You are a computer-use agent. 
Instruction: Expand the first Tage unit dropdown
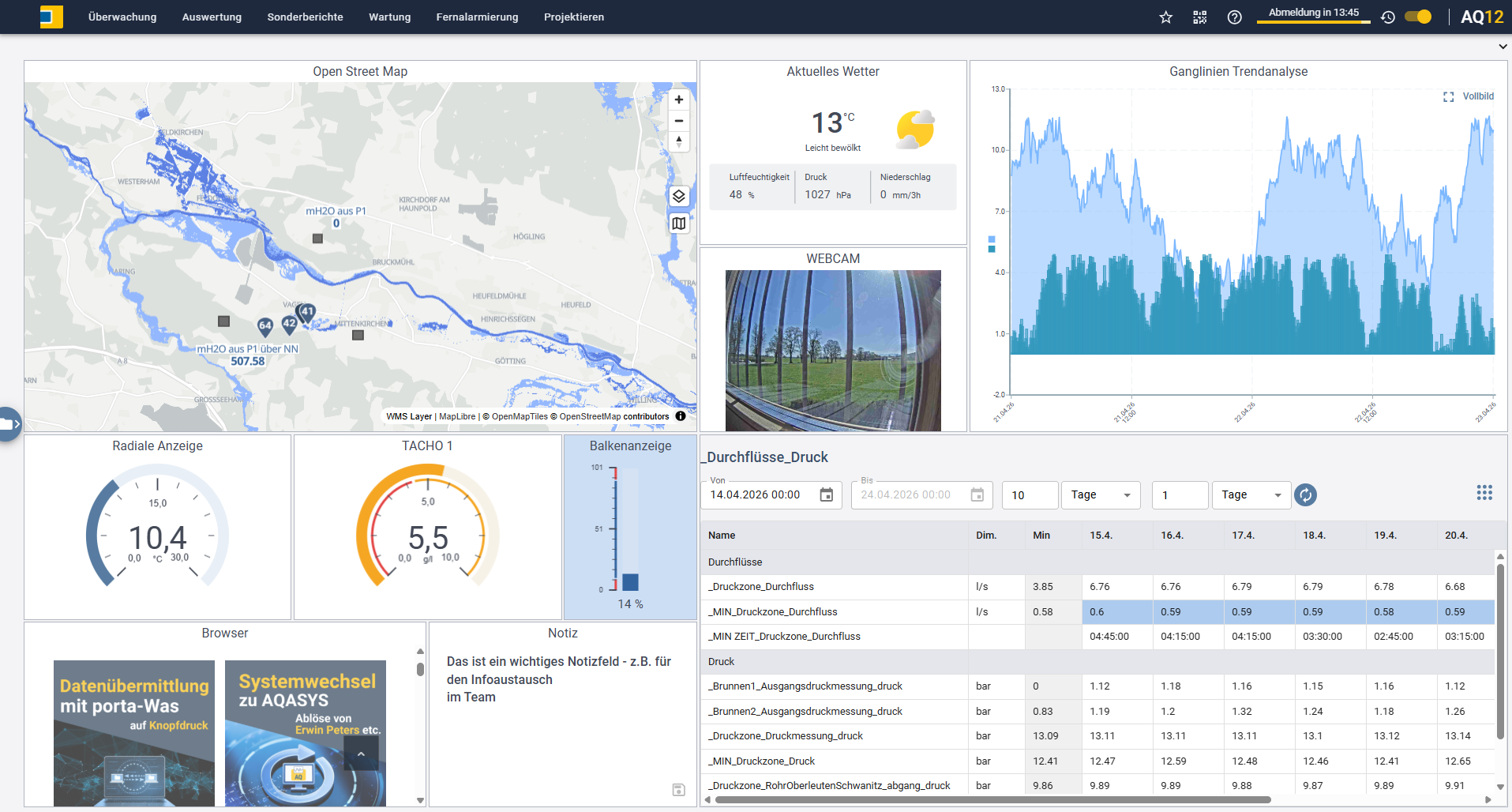pyautogui.click(x=1101, y=495)
